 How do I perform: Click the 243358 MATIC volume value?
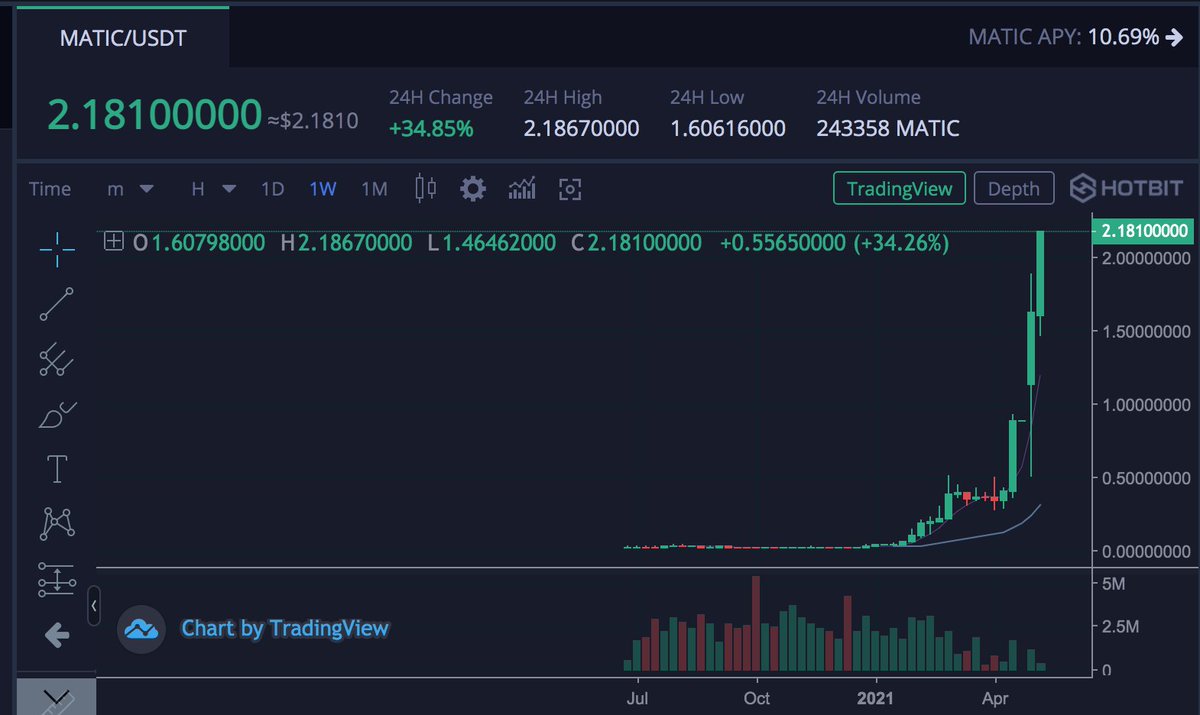coord(888,128)
